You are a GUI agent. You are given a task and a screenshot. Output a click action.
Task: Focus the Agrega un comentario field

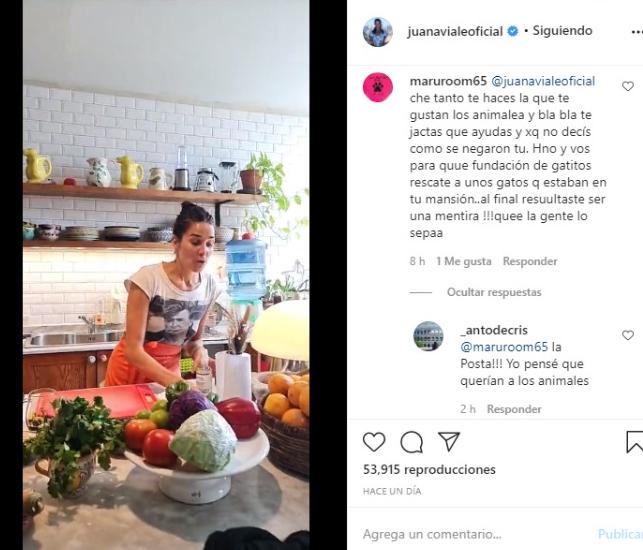[x=476, y=534]
